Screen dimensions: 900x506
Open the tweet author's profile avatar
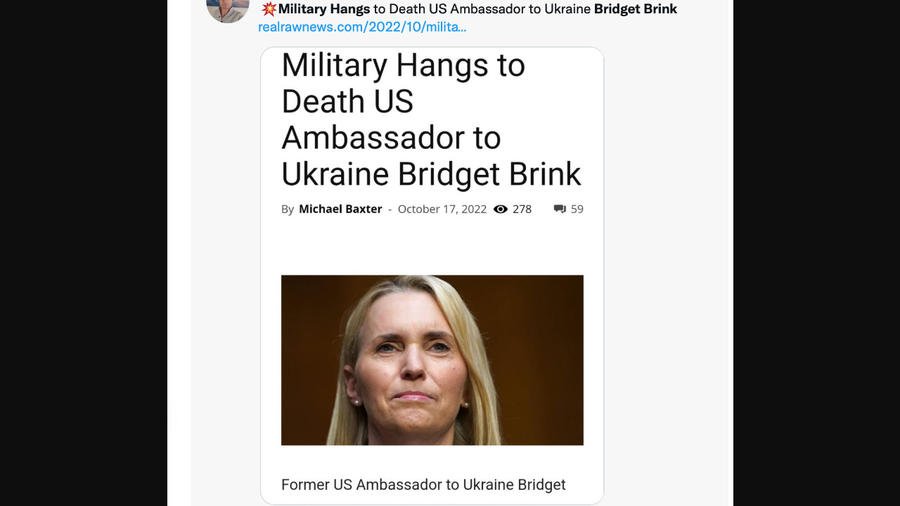click(x=227, y=10)
